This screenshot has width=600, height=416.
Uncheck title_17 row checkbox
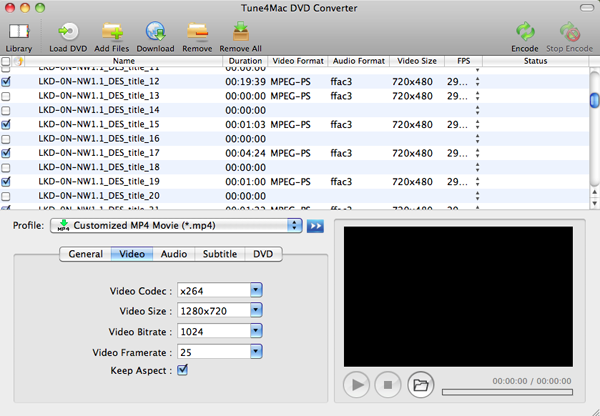pyautogui.click(x=6, y=153)
